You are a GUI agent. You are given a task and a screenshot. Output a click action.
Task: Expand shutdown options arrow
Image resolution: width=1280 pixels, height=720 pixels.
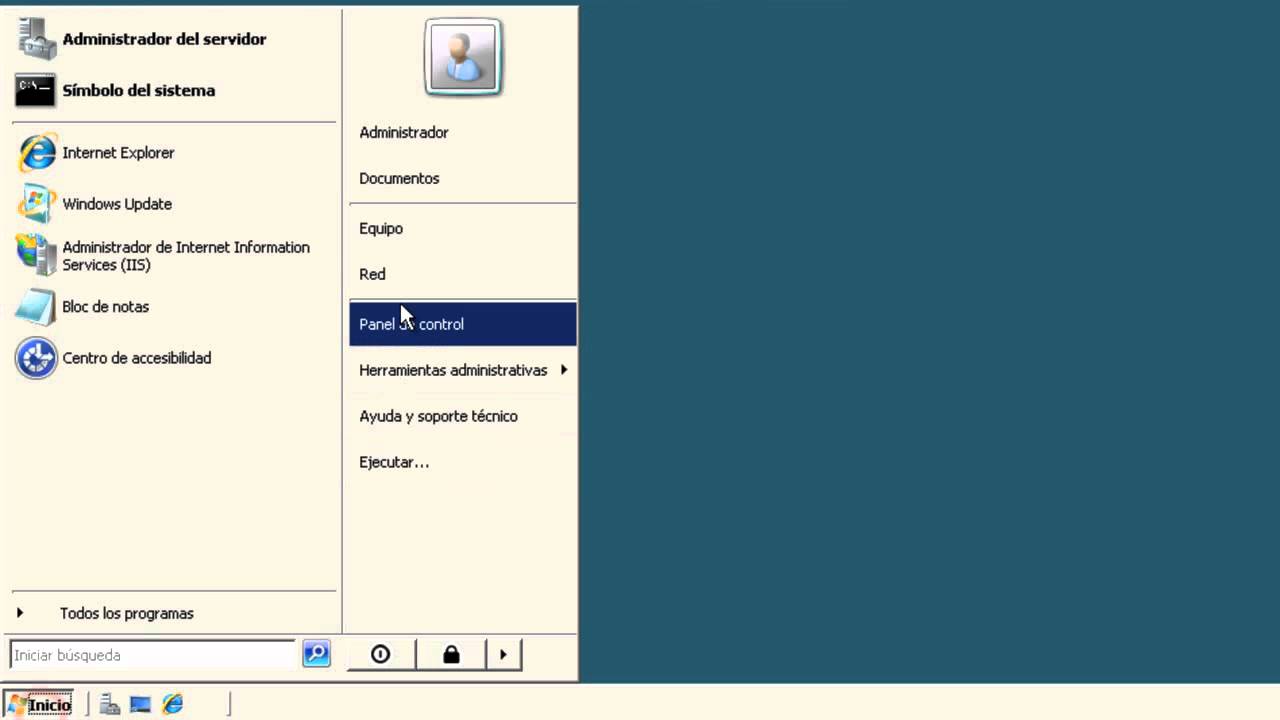click(503, 654)
